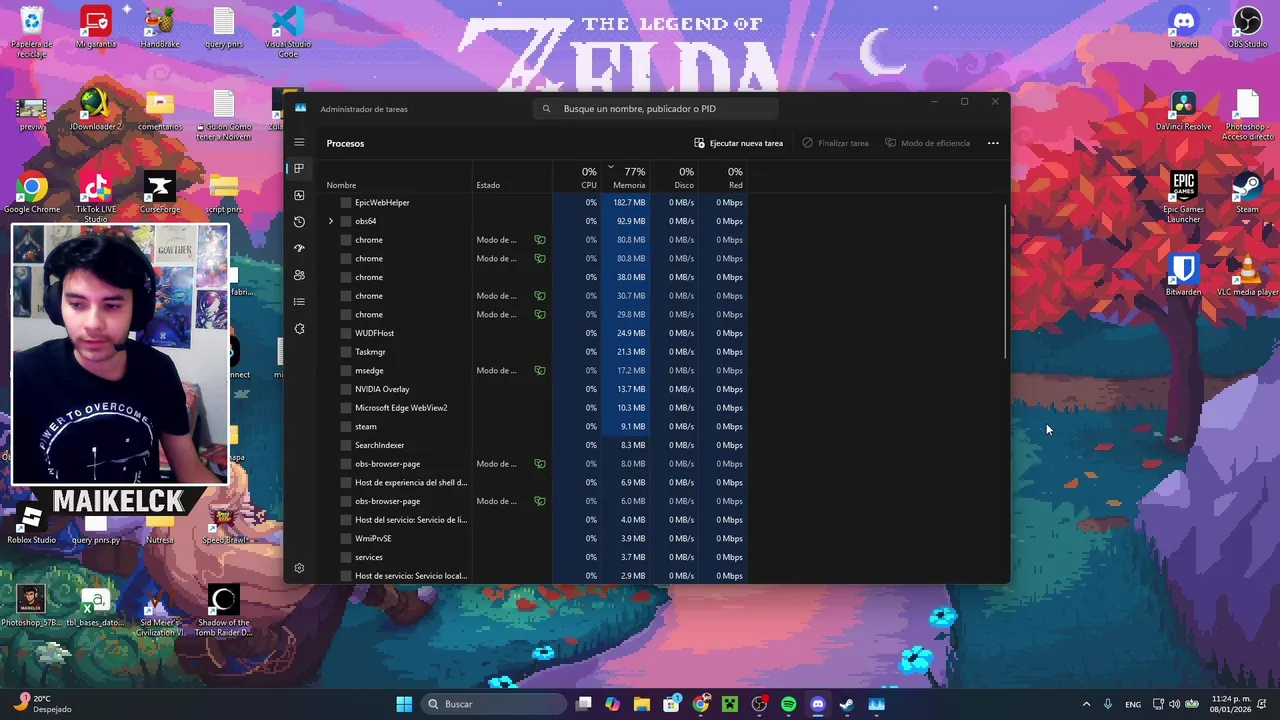Show hidden system tray icons chevron
This screenshot has width=1280, height=720.
pos(1086,704)
